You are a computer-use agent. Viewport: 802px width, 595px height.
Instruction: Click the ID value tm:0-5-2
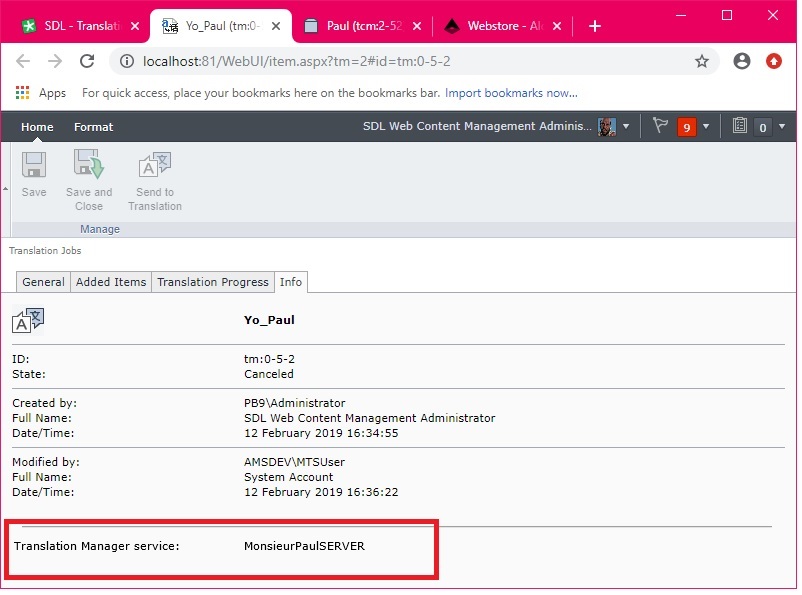pos(269,359)
